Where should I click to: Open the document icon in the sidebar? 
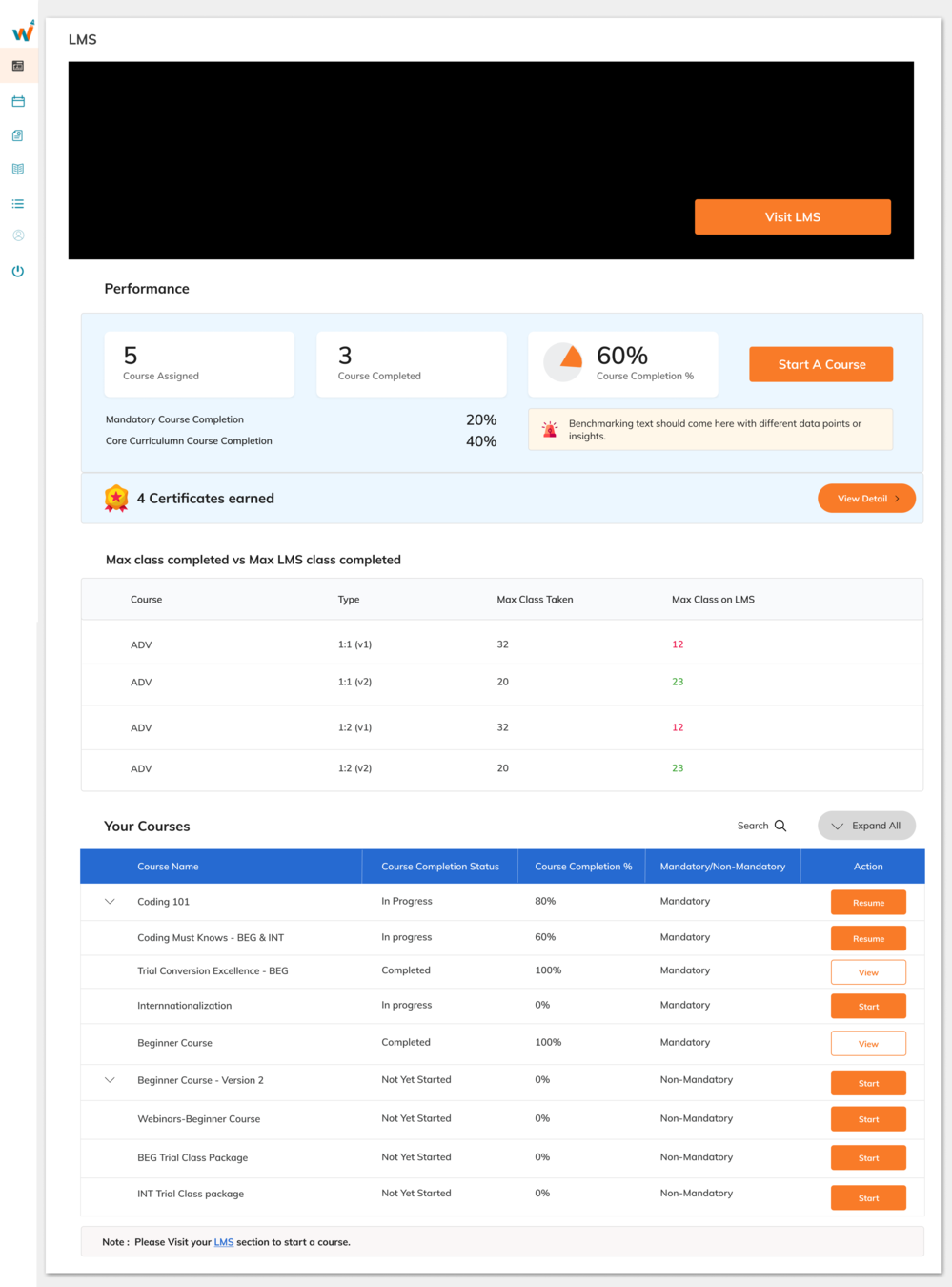18,135
